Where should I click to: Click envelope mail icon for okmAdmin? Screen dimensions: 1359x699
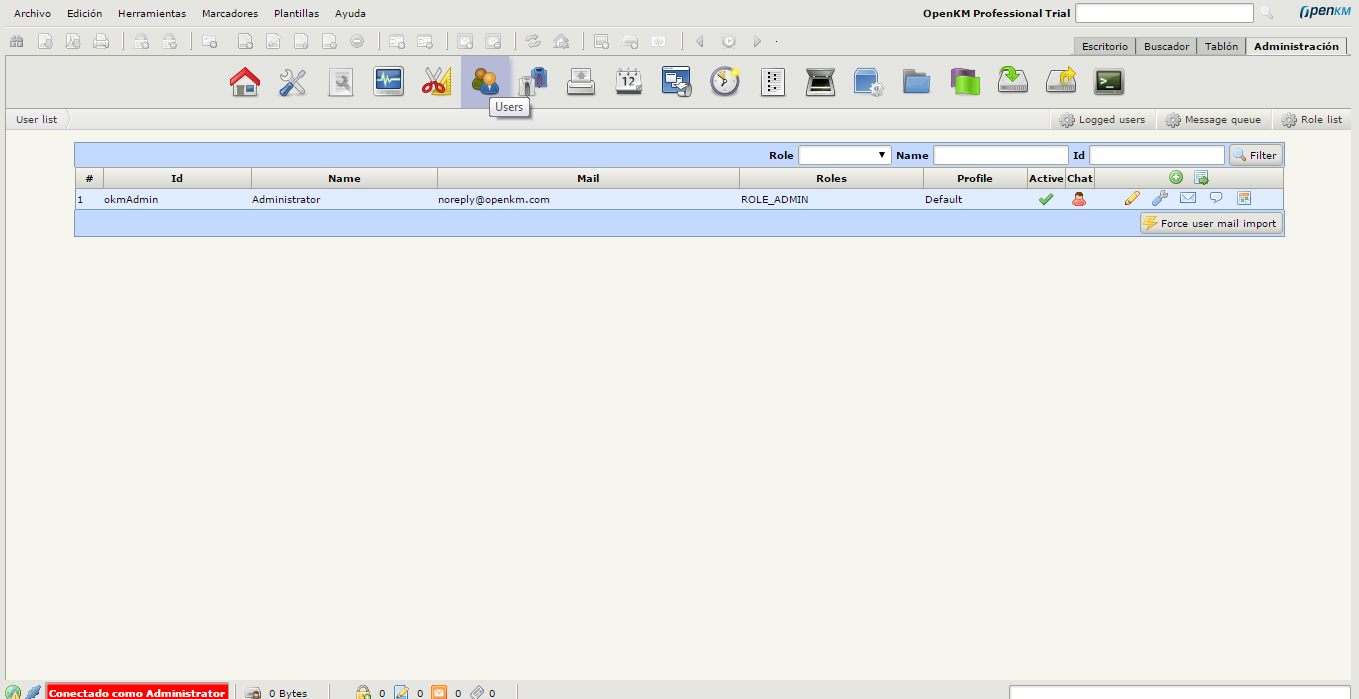1188,198
